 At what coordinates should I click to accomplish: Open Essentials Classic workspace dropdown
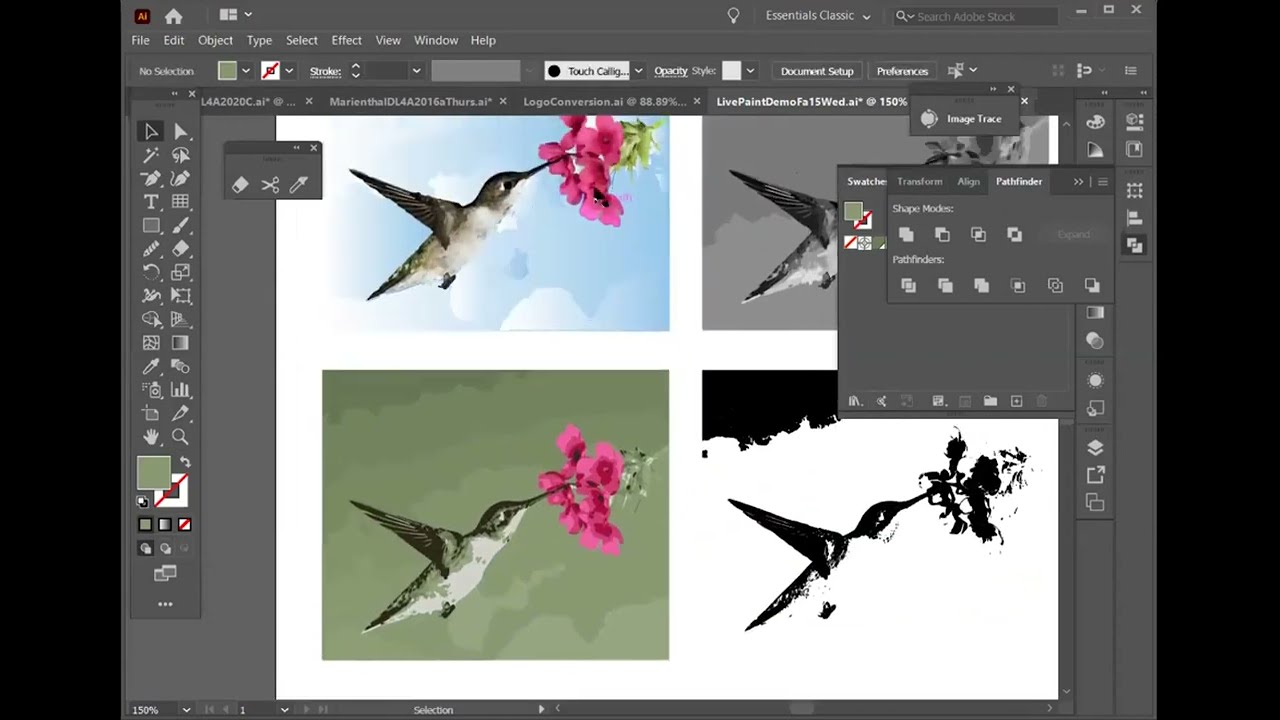[x=818, y=16]
